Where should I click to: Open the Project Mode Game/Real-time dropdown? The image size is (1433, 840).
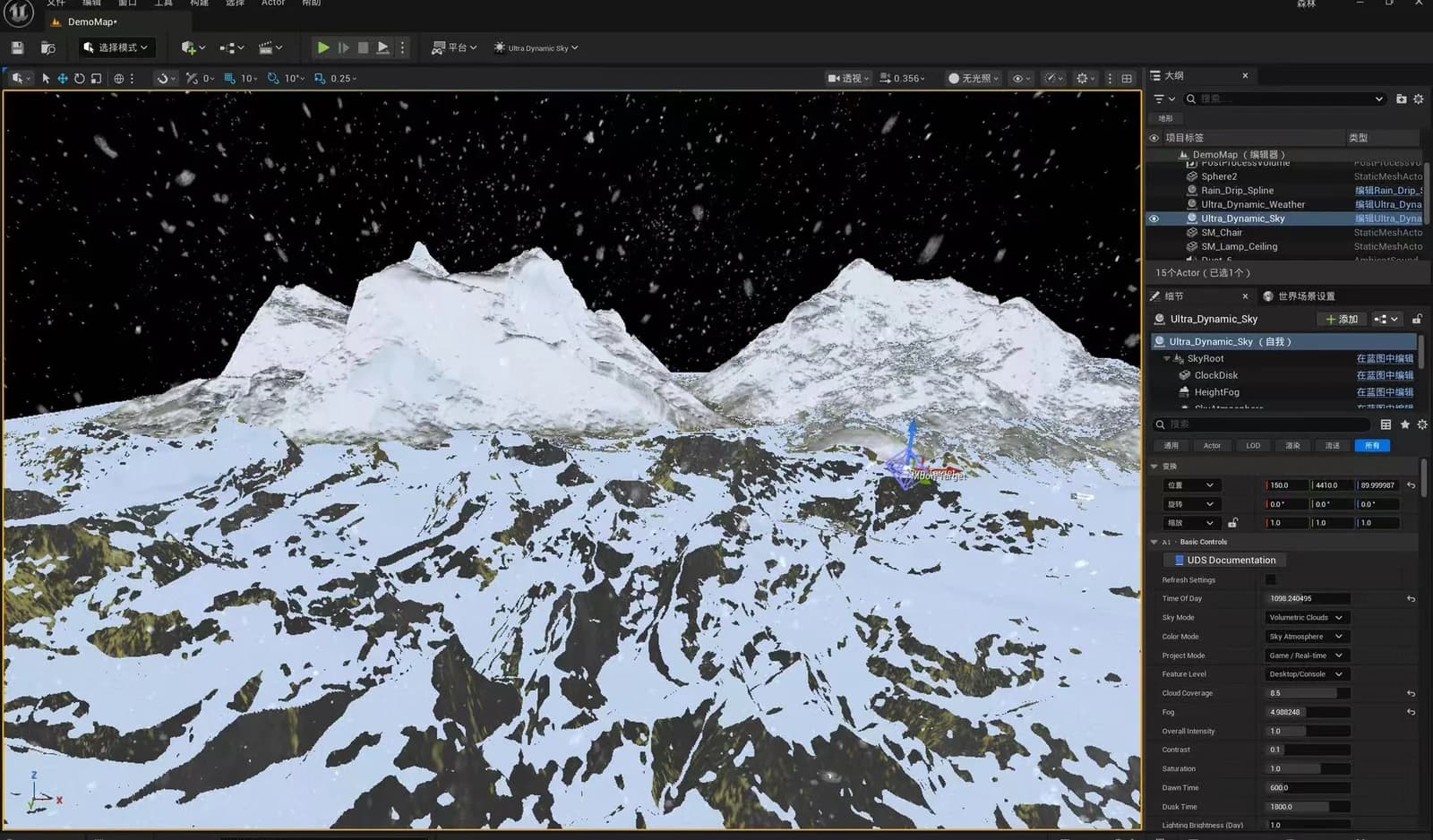[1307, 656]
